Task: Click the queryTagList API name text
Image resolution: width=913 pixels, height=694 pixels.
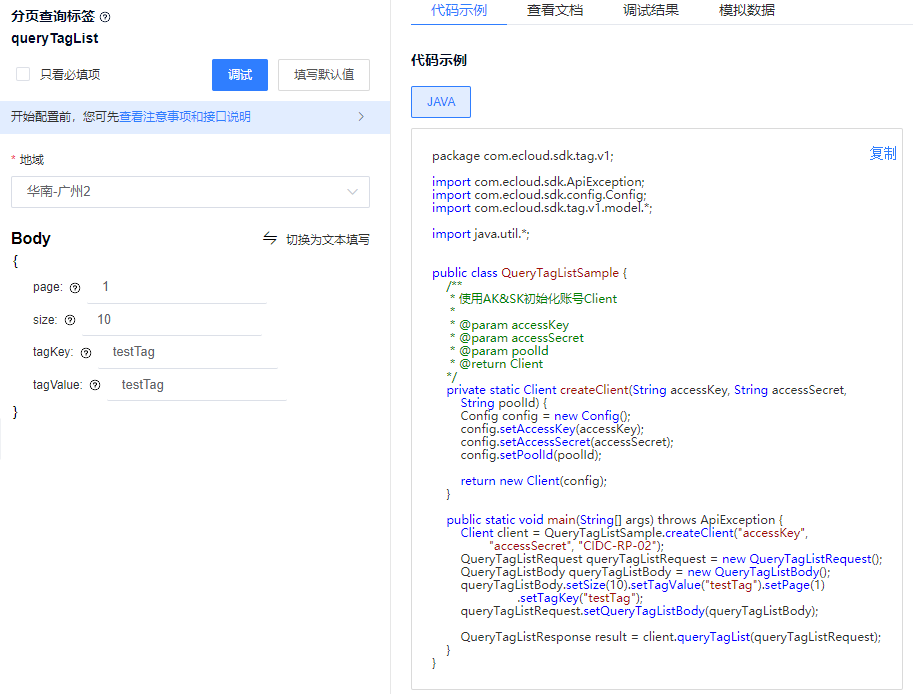Action: [55, 38]
